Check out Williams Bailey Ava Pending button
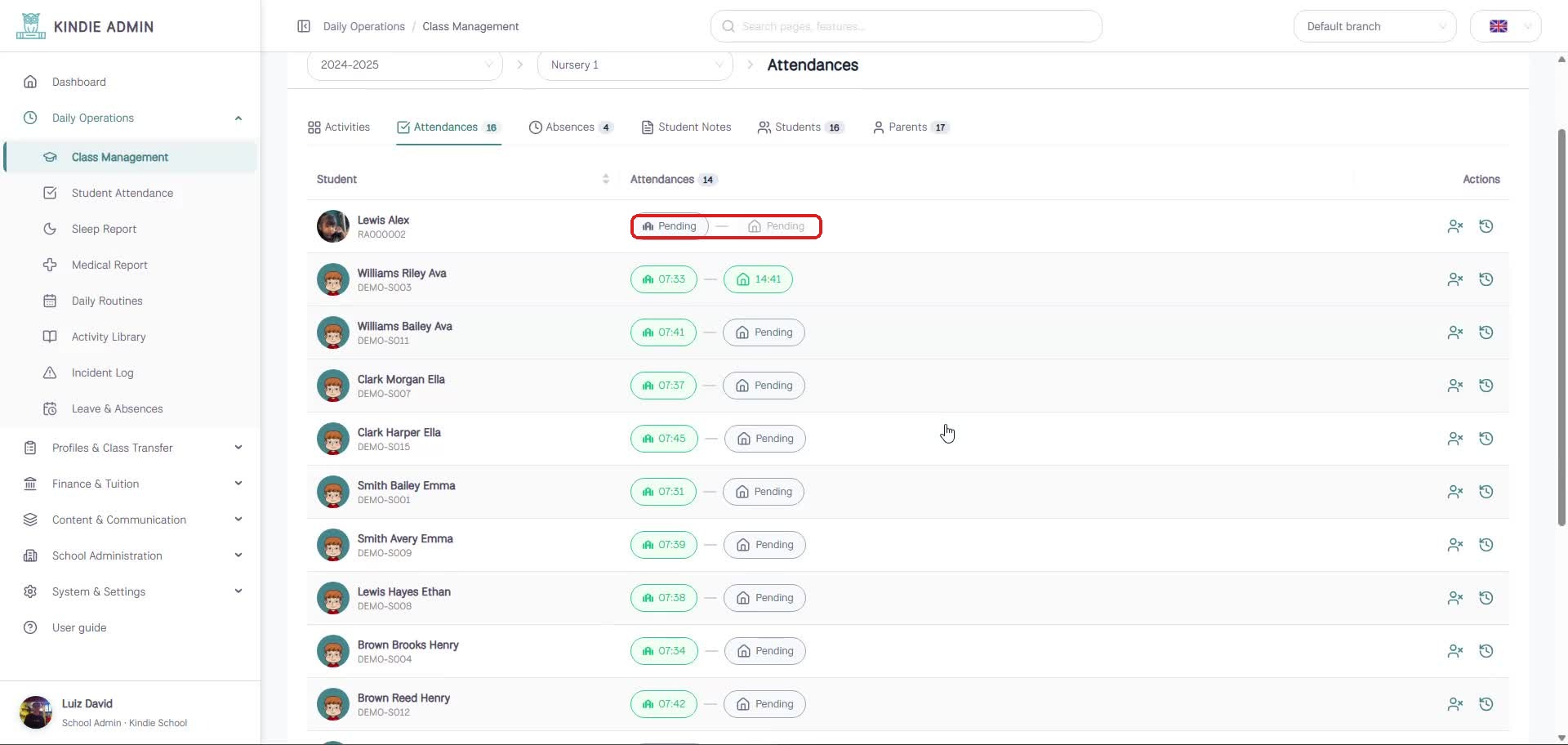Viewport: 1568px width, 745px height. [x=764, y=332]
